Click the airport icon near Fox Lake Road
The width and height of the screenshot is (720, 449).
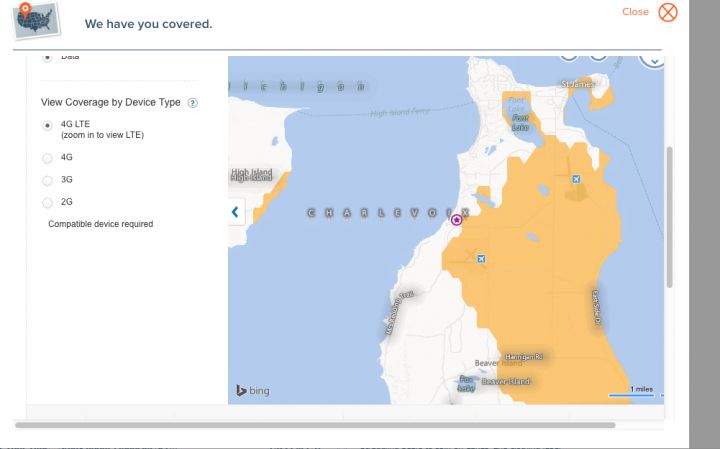576,179
